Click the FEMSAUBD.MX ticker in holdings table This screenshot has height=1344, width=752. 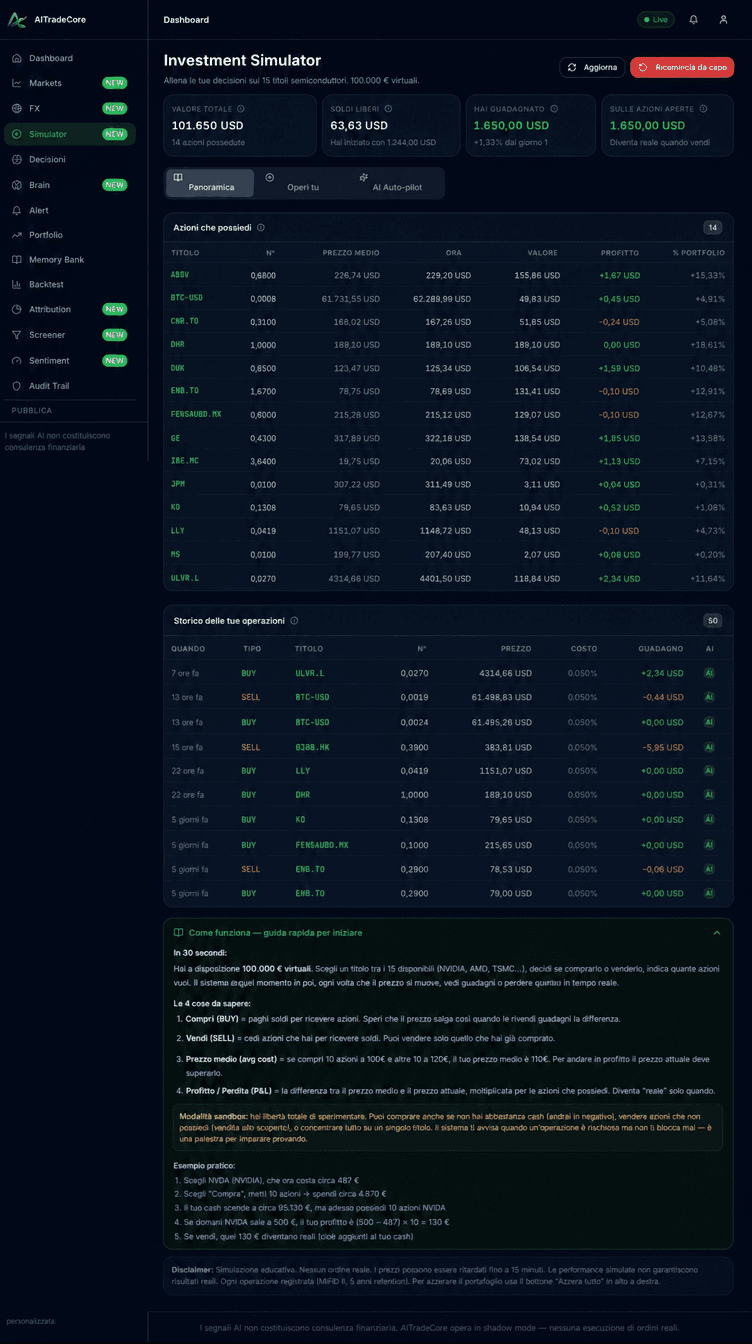tap(196, 414)
